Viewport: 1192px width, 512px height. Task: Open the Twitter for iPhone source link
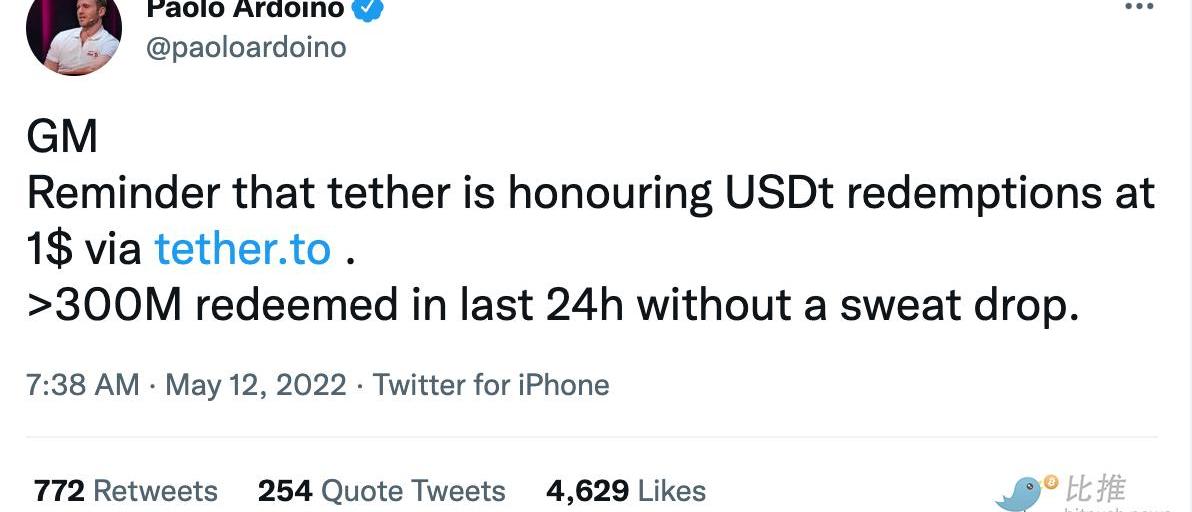coord(491,385)
